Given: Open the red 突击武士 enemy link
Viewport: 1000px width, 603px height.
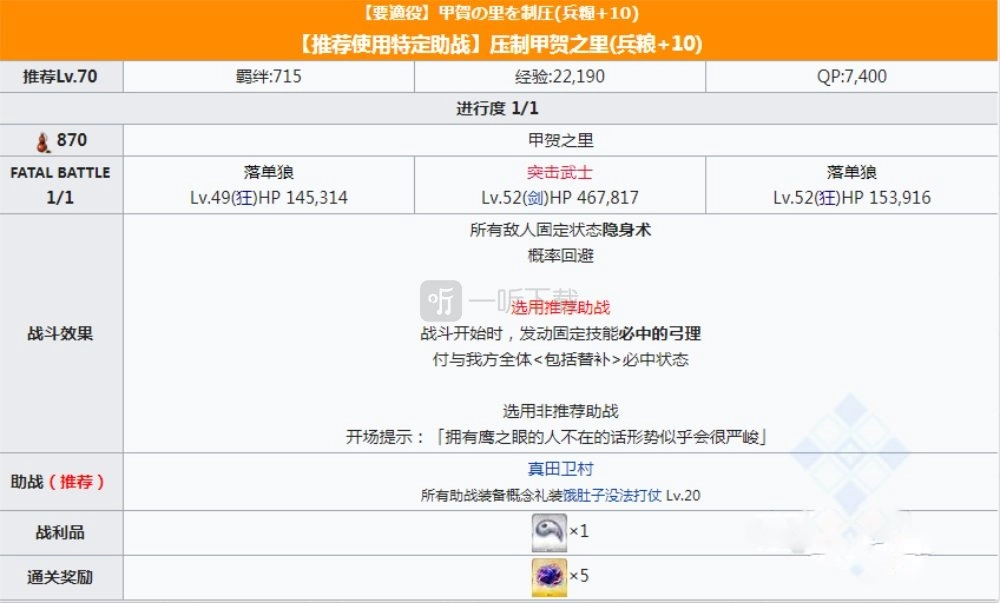Looking at the screenshot, I should point(559,173).
